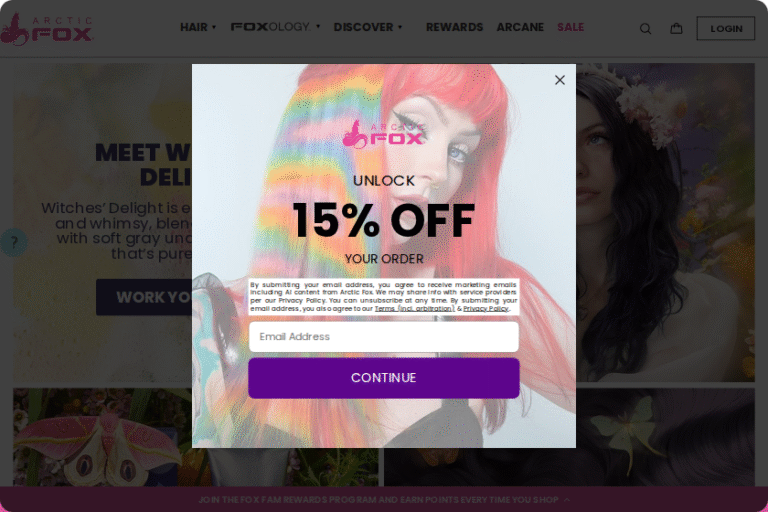Click the purple Continue button
This screenshot has height=512, width=768.
pos(384,378)
